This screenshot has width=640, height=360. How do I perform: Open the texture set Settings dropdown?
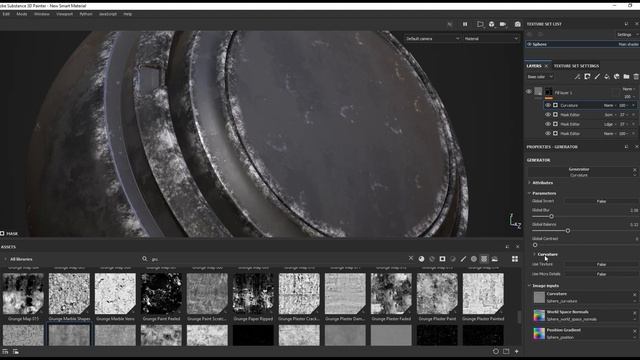point(627,35)
